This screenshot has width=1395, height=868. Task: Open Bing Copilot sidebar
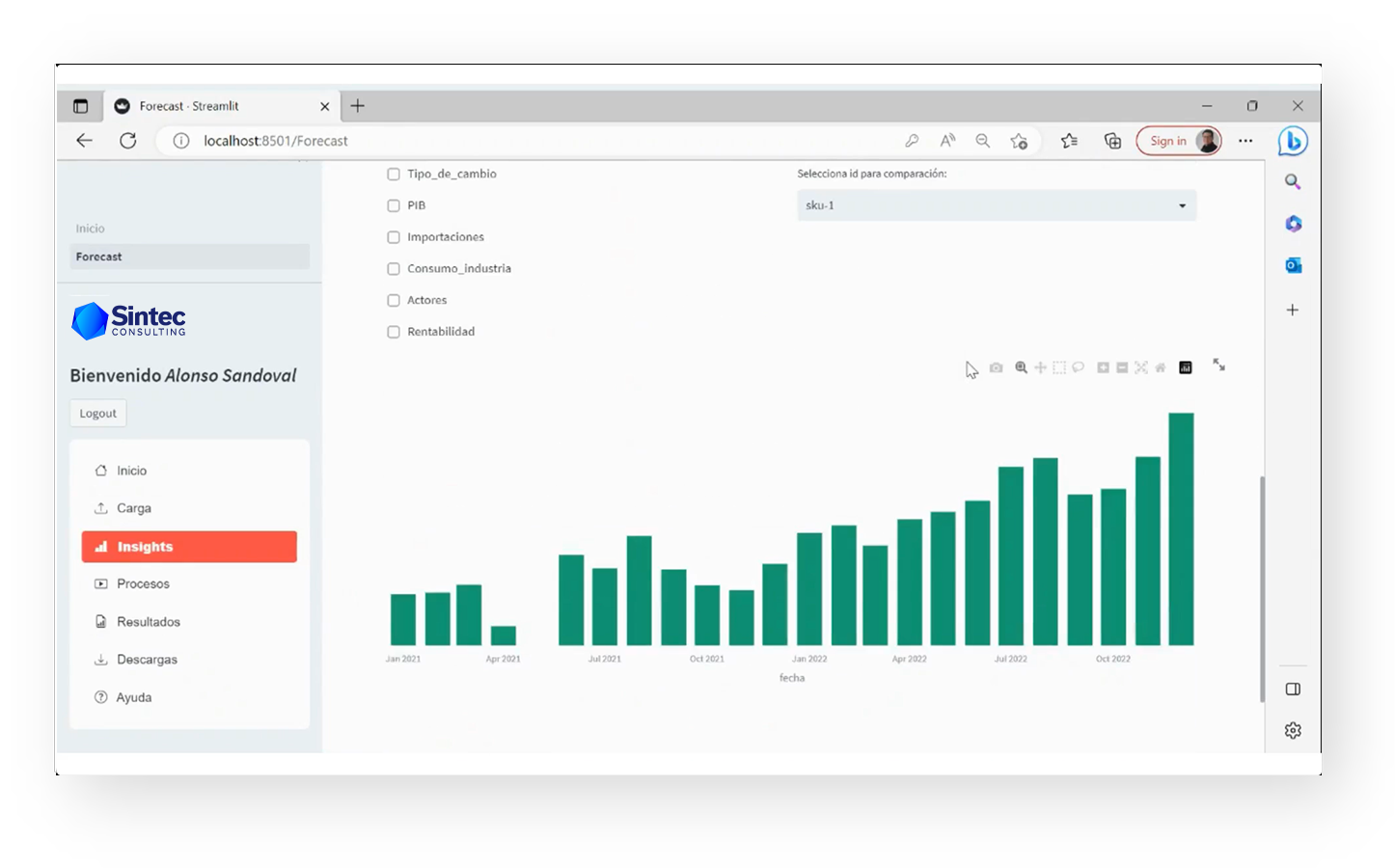tap(1293, 141)
